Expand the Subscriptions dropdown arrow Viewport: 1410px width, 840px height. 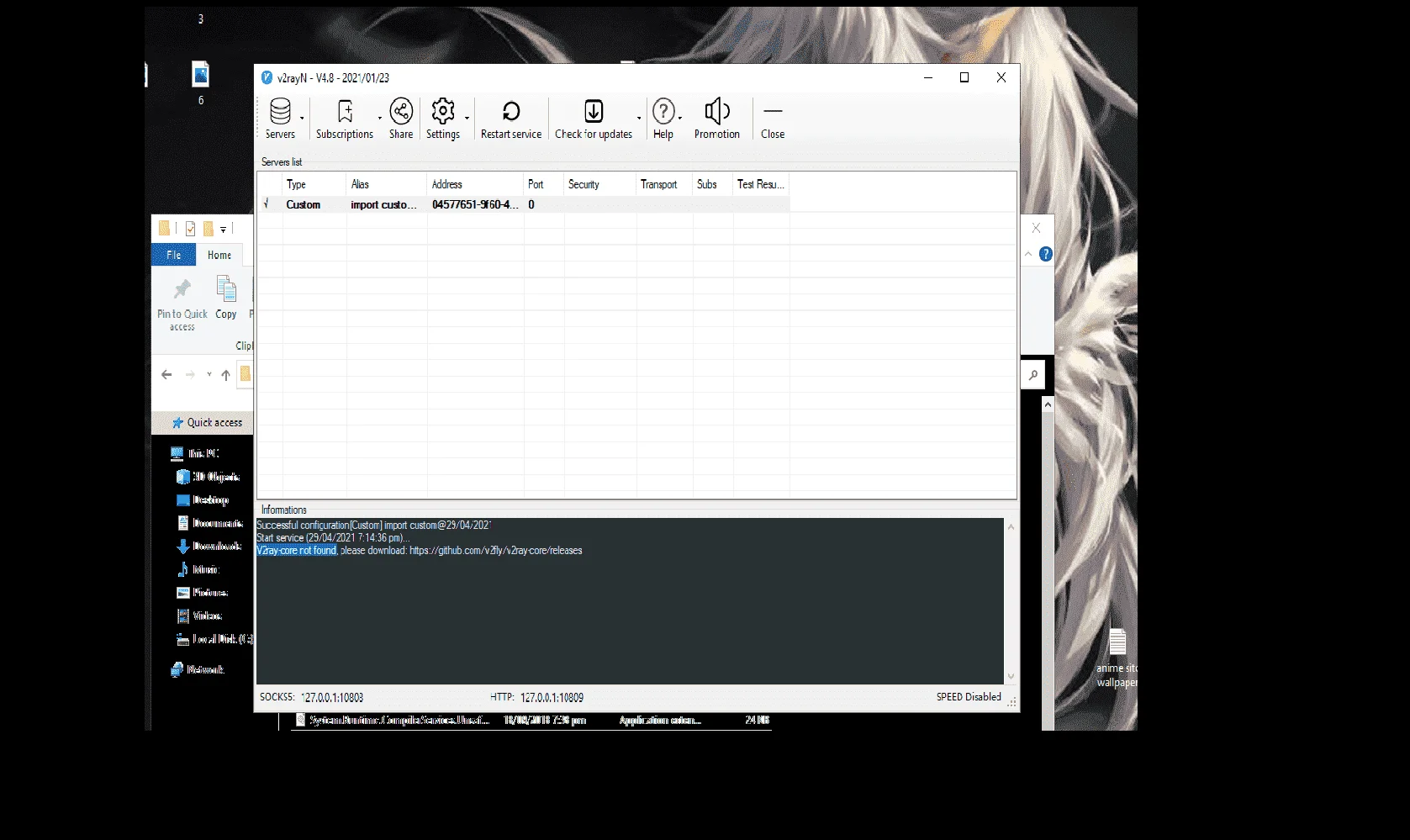click(x=380, y=119)
